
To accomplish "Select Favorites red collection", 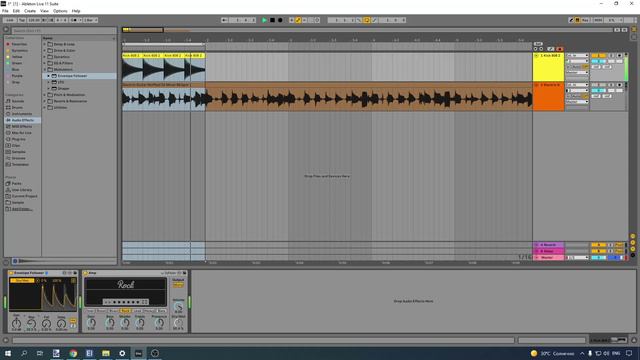I will 19,44.
